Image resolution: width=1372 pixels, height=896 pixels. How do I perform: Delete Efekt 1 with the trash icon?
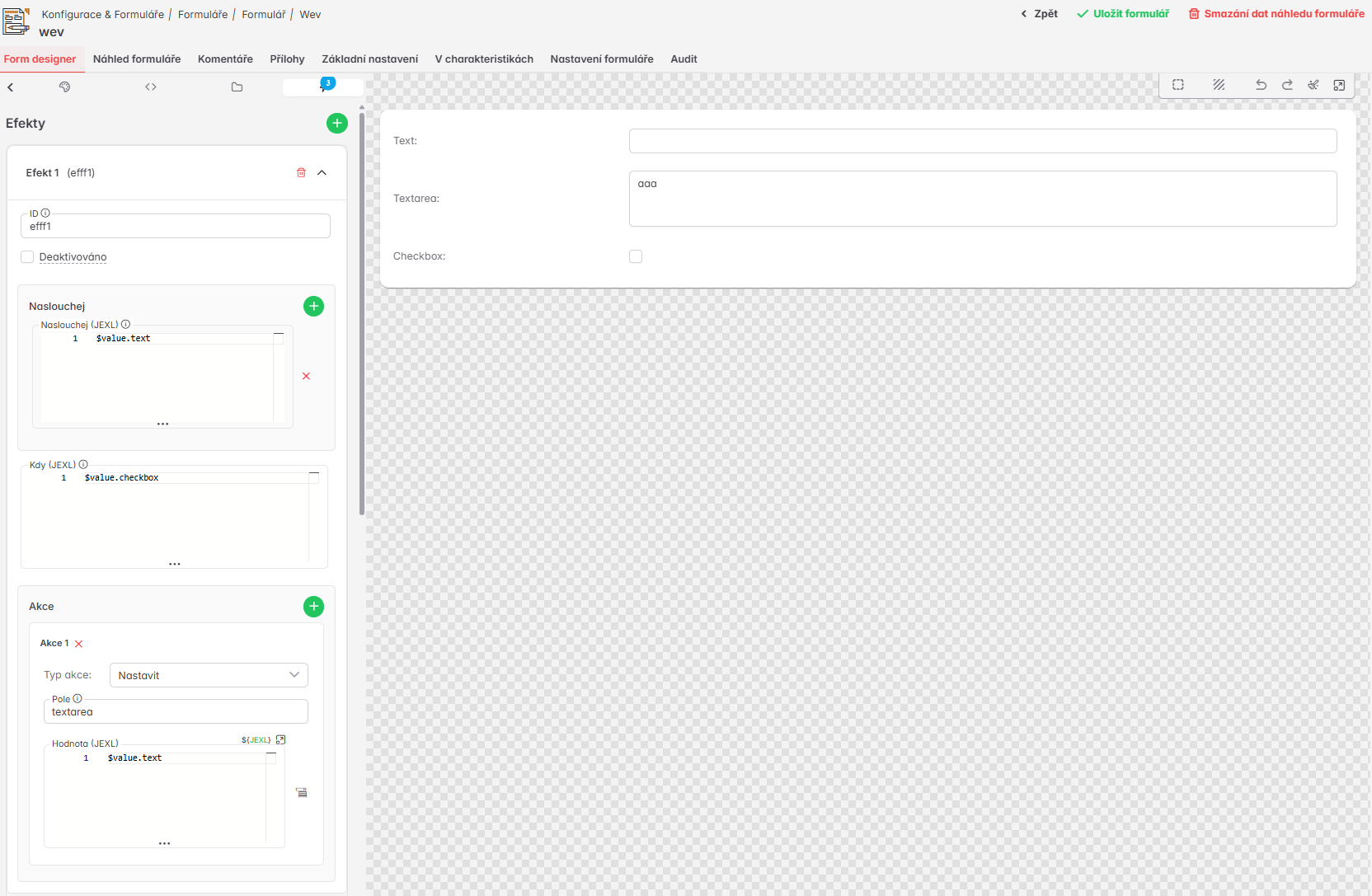click(301, 172)
